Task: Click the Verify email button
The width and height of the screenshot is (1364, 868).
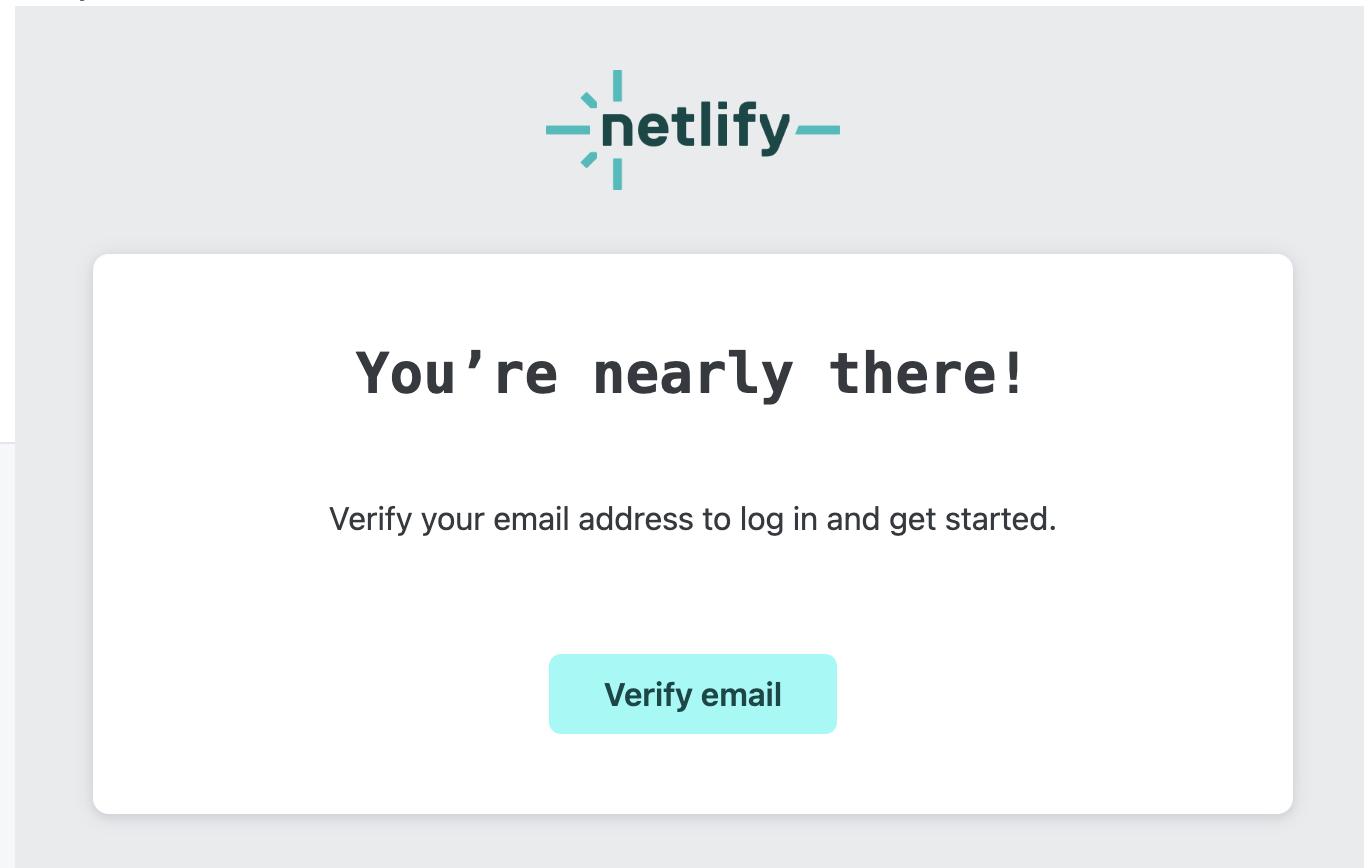Action: pyautogui.click(x=692, y=694)
